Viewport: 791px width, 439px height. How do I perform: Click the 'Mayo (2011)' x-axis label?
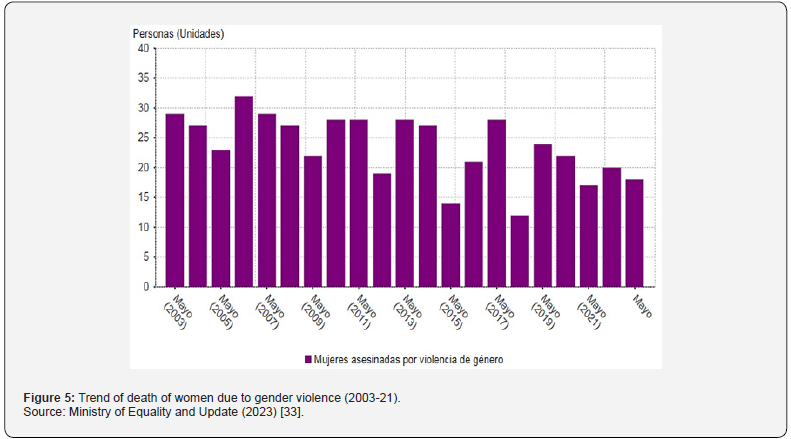pos(363,310)
